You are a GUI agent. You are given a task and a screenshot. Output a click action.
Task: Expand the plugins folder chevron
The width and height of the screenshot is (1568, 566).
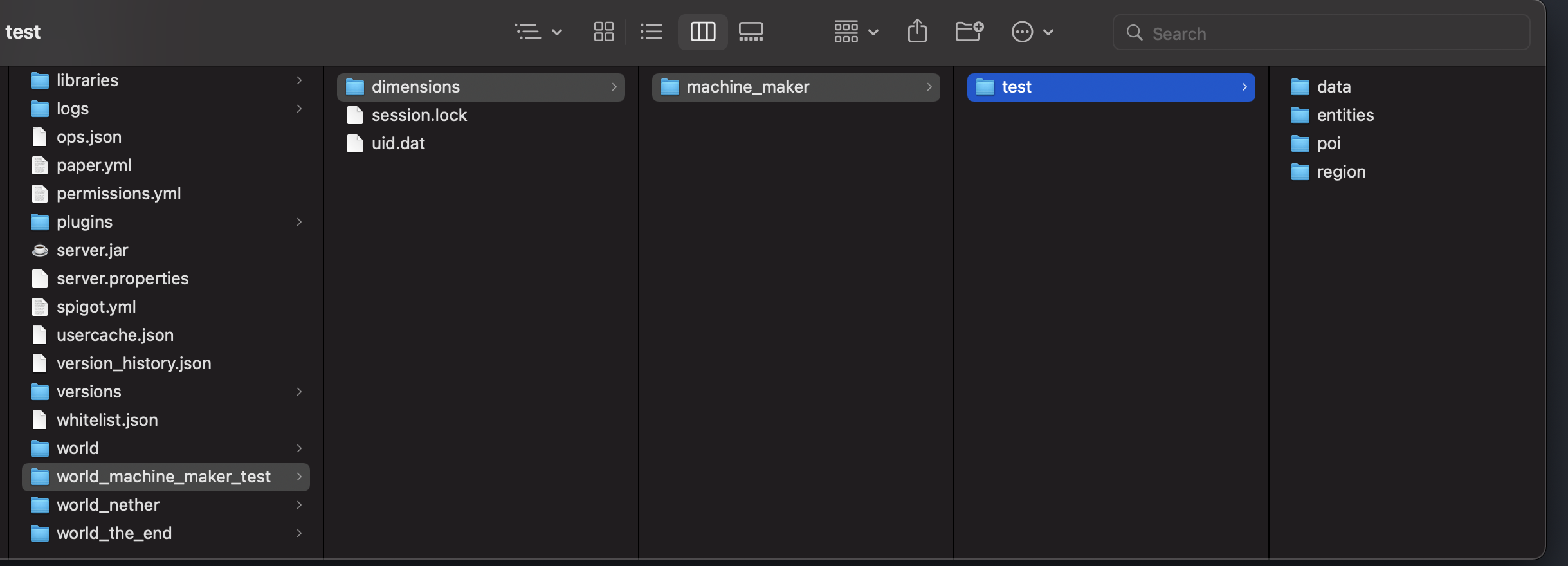tap(299, 222)
